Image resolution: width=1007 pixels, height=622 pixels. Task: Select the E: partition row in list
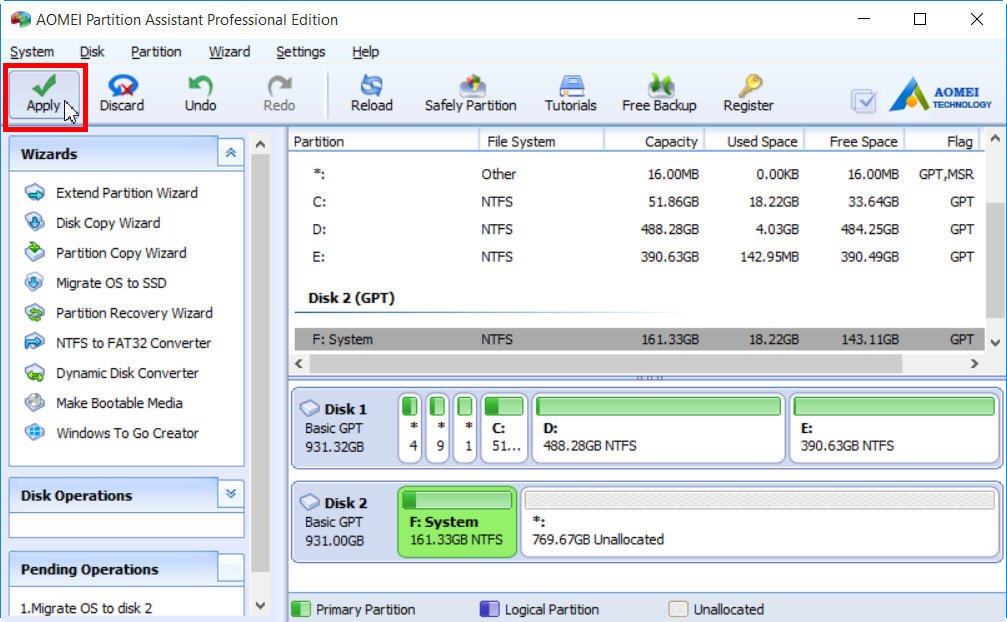639,257
